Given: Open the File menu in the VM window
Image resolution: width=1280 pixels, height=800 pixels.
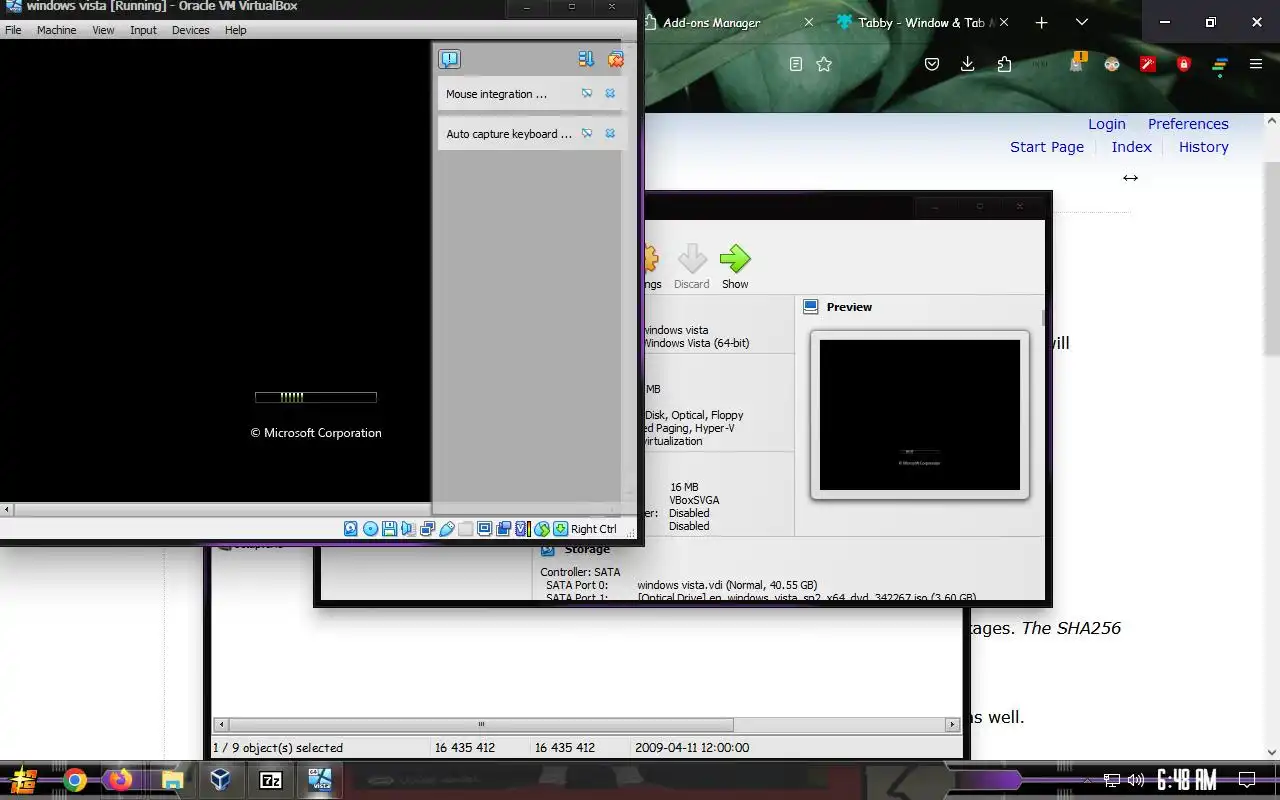Looking at the screenshot, I should 13,30.
